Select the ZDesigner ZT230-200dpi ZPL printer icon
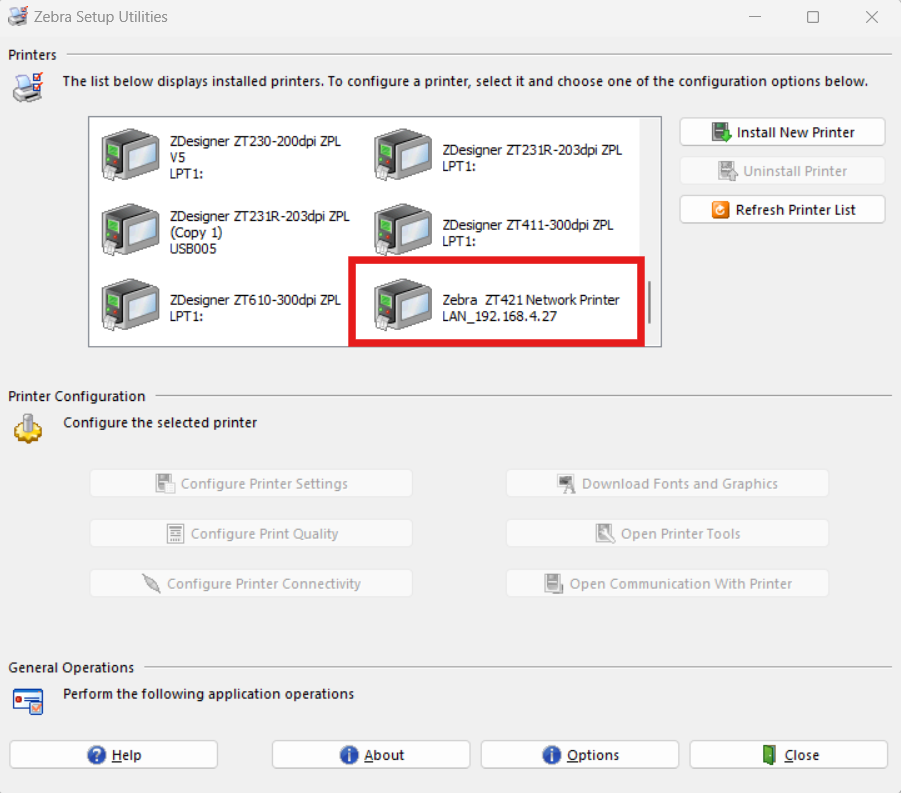This screenshot has width=901, height=793. 130,156
